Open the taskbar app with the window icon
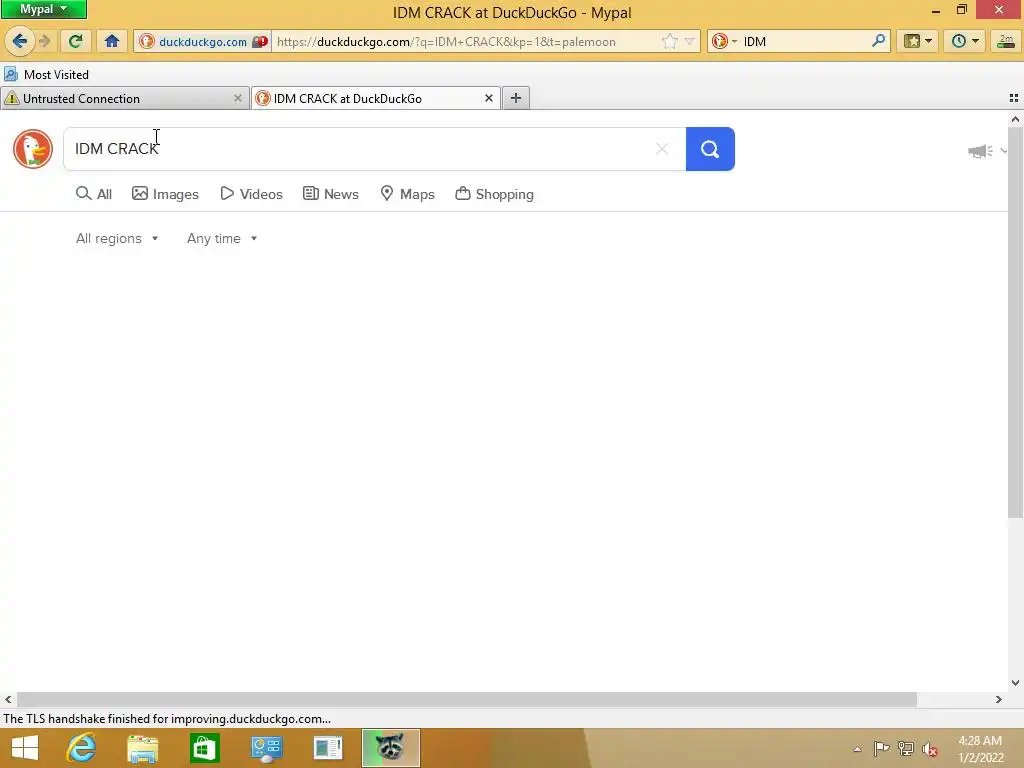The width and height of the screenshot is (1024, 768). pyautogui.click(x=328, y=748)
